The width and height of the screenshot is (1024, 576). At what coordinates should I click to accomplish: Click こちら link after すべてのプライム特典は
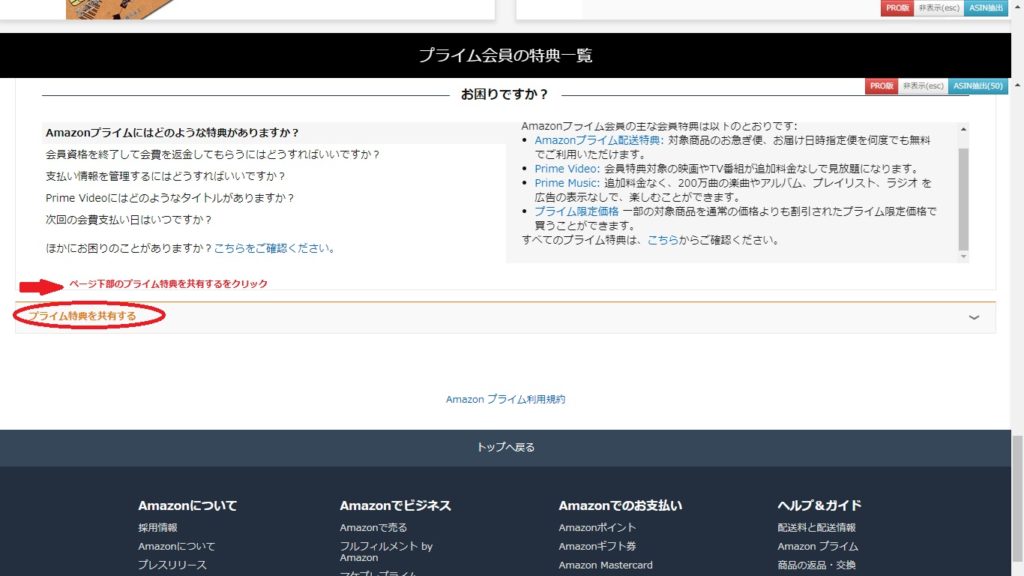tap(662, 240)
